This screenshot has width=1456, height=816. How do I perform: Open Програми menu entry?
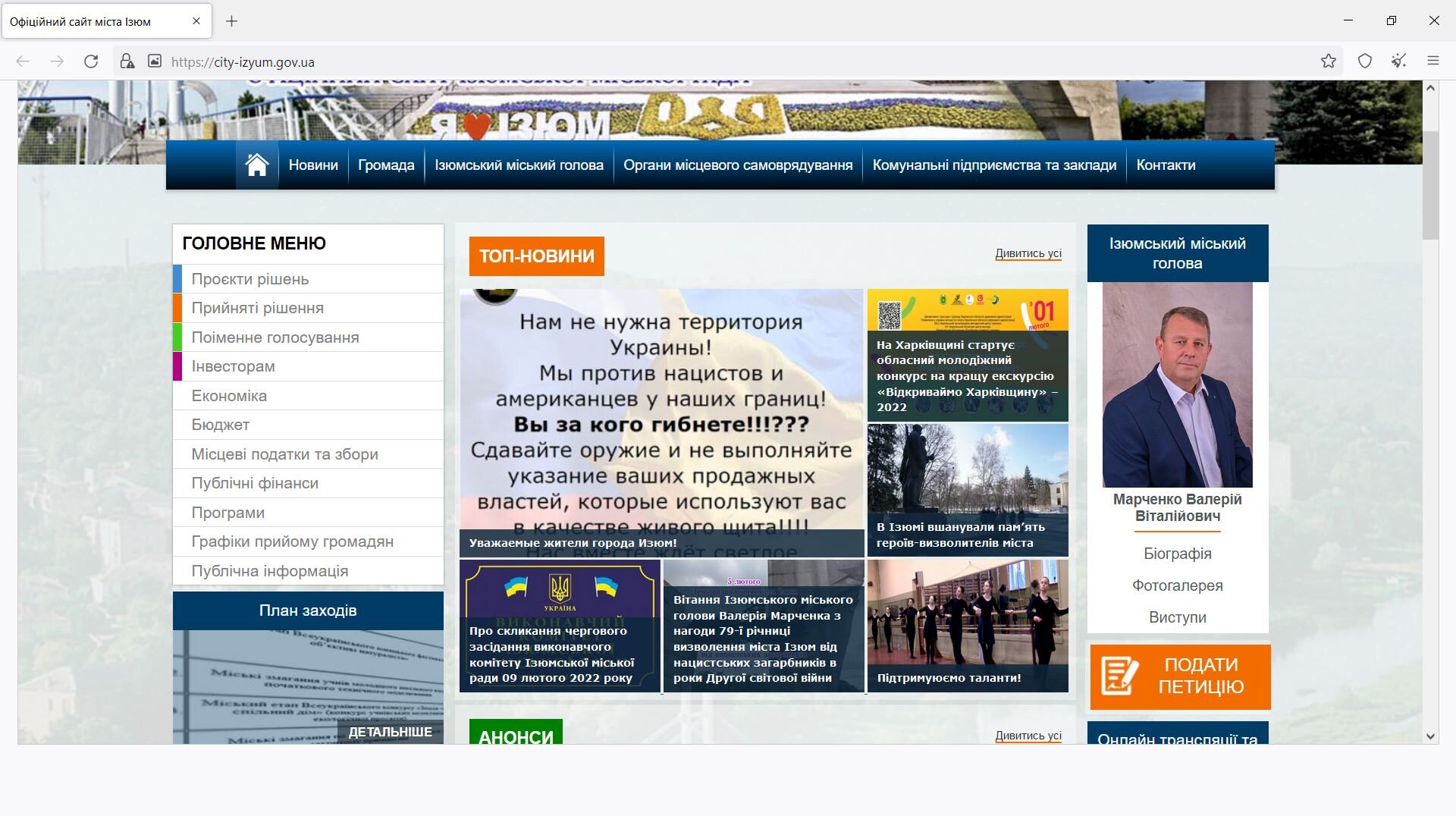[308, 513]
